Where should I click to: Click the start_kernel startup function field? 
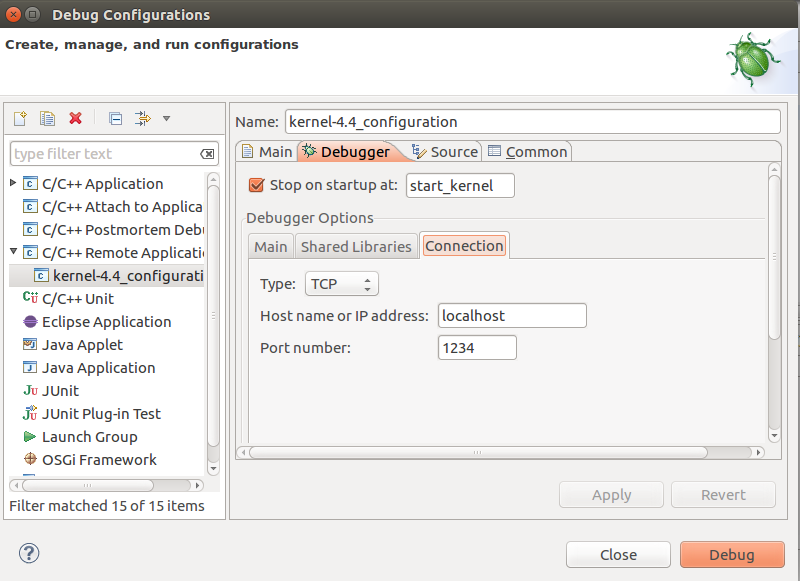coord(460,186)
